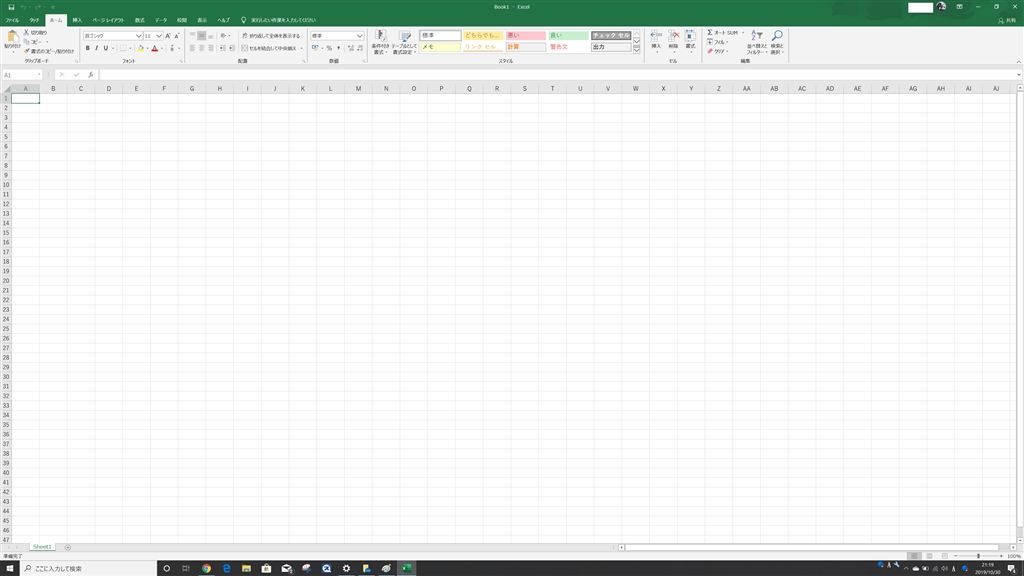Expand the number format dropdown (標準)
This screenshot has height=576, width=1024.
[x=360, y=36]
